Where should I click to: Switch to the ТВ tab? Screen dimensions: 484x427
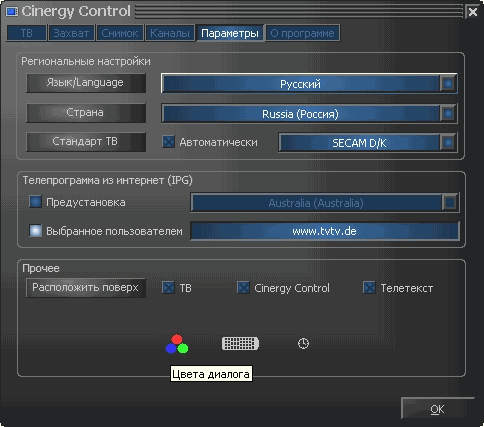[x=26, y=33]
